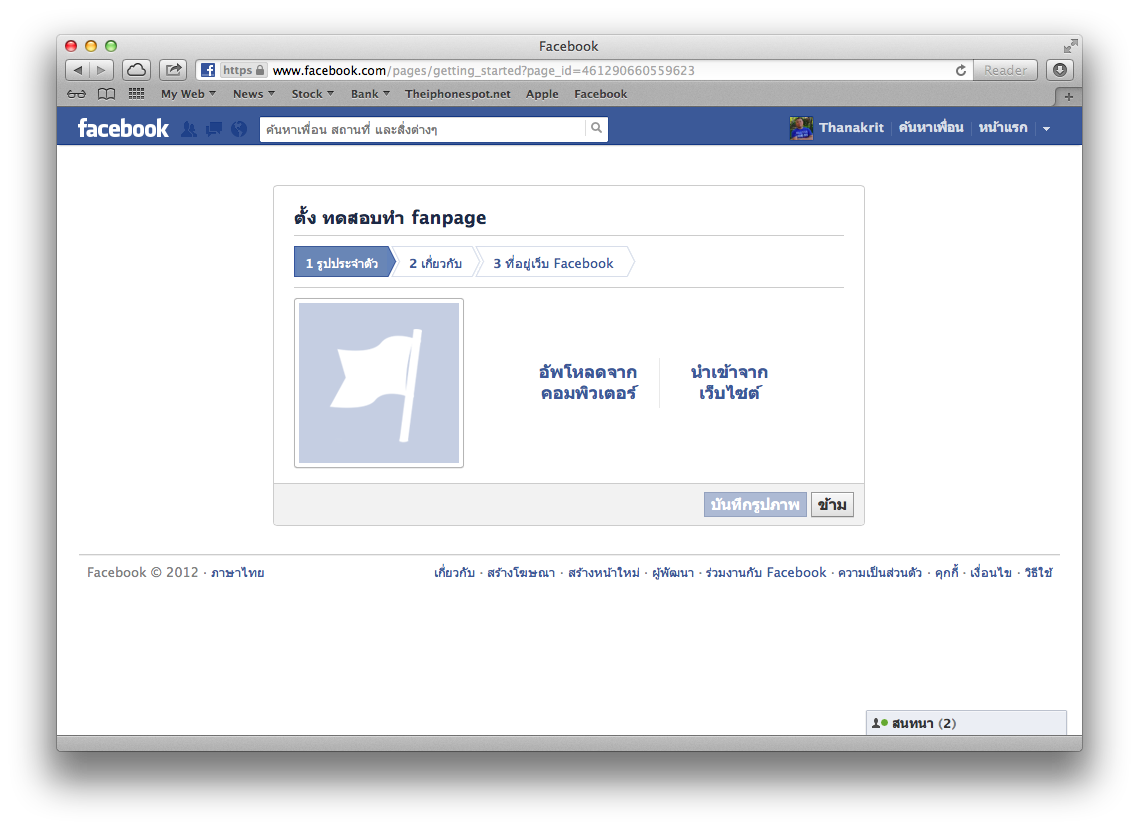Enter full screen with the window arrows icon
1139x830 pixels.
(x=1070, y=46)
